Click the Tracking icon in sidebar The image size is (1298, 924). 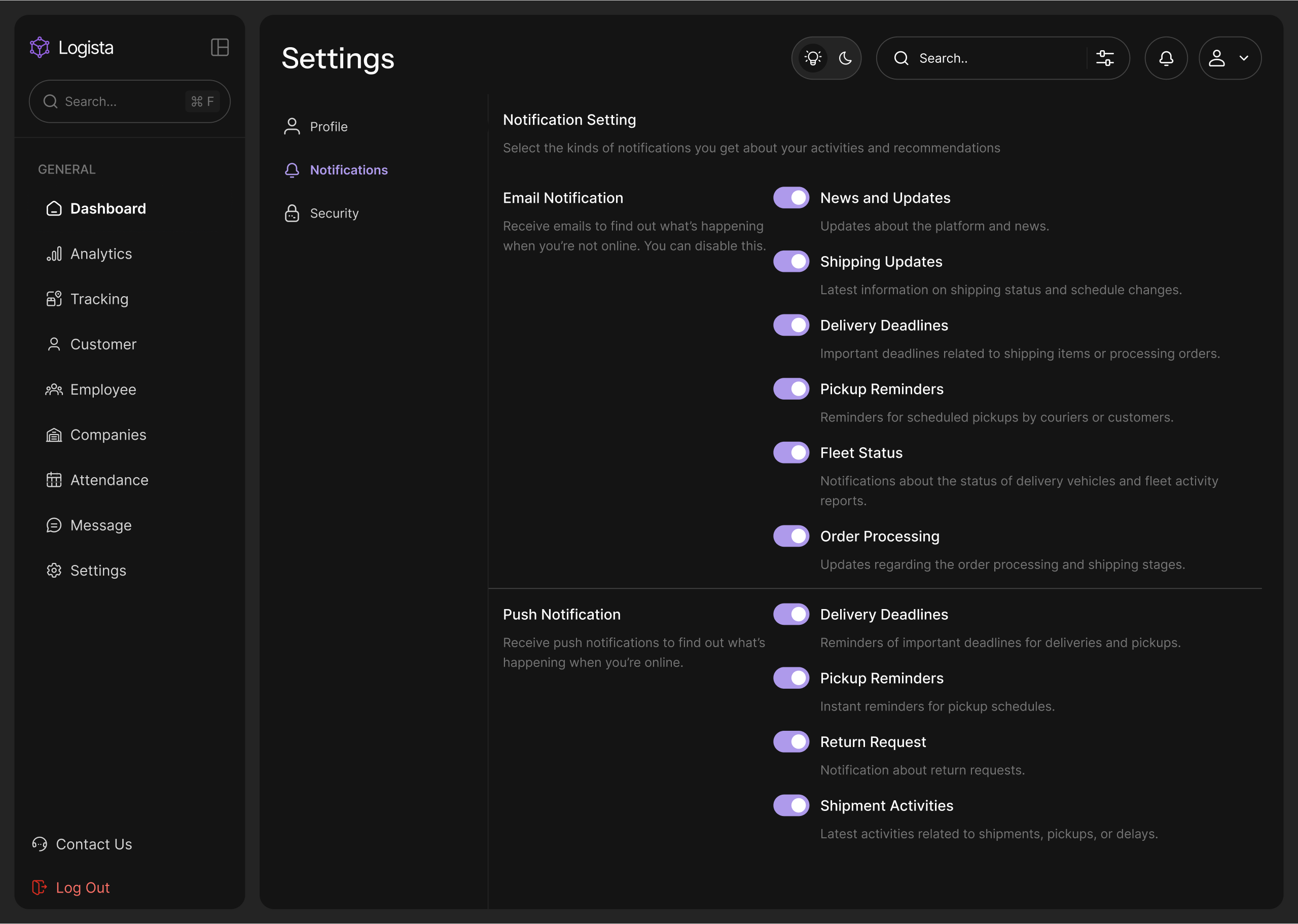[x=54, y=299]
